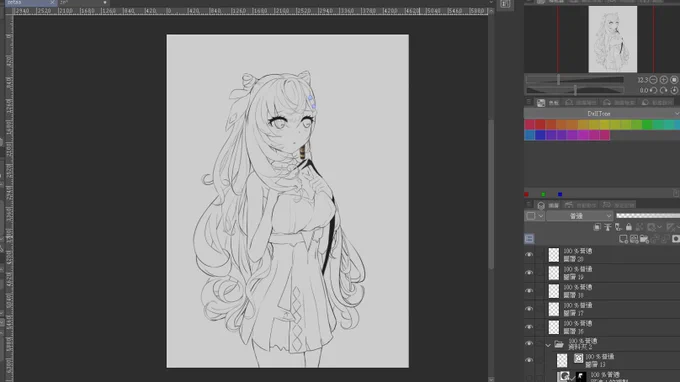Select layer 13 thumbnail
Image resolution: width=680 pixels, height=382 pixels.
coord(562,360)
